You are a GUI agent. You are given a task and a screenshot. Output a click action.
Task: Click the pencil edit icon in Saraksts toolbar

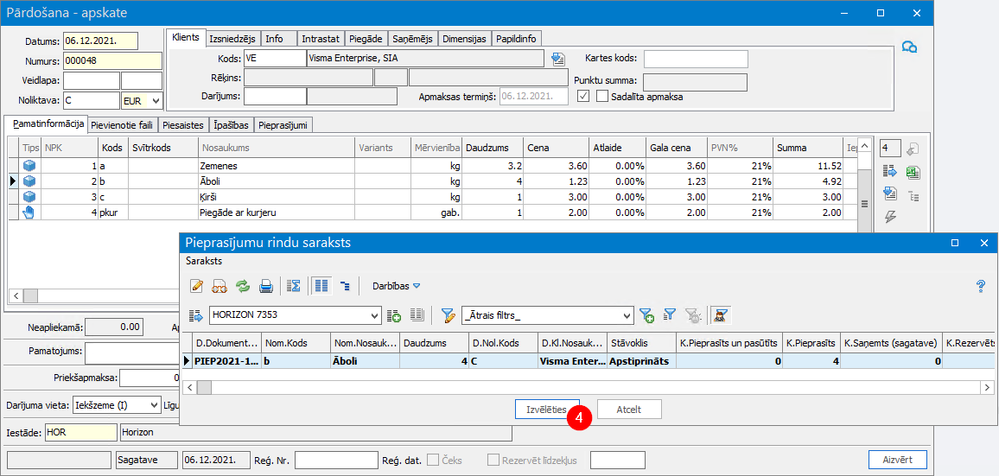pyautogui.click(x=196, y=286)
